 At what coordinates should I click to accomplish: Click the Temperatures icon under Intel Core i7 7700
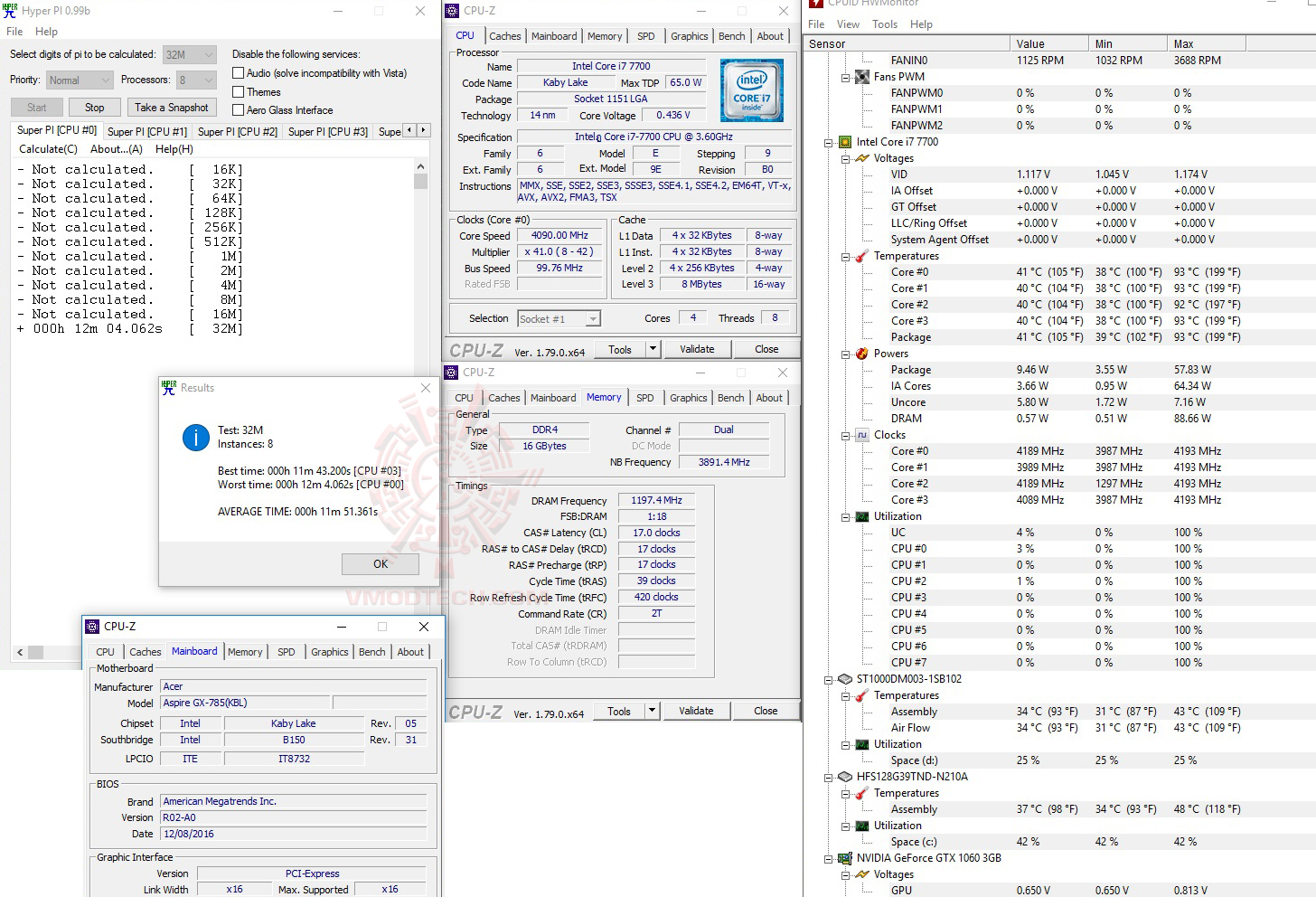[x=861, y=256]
